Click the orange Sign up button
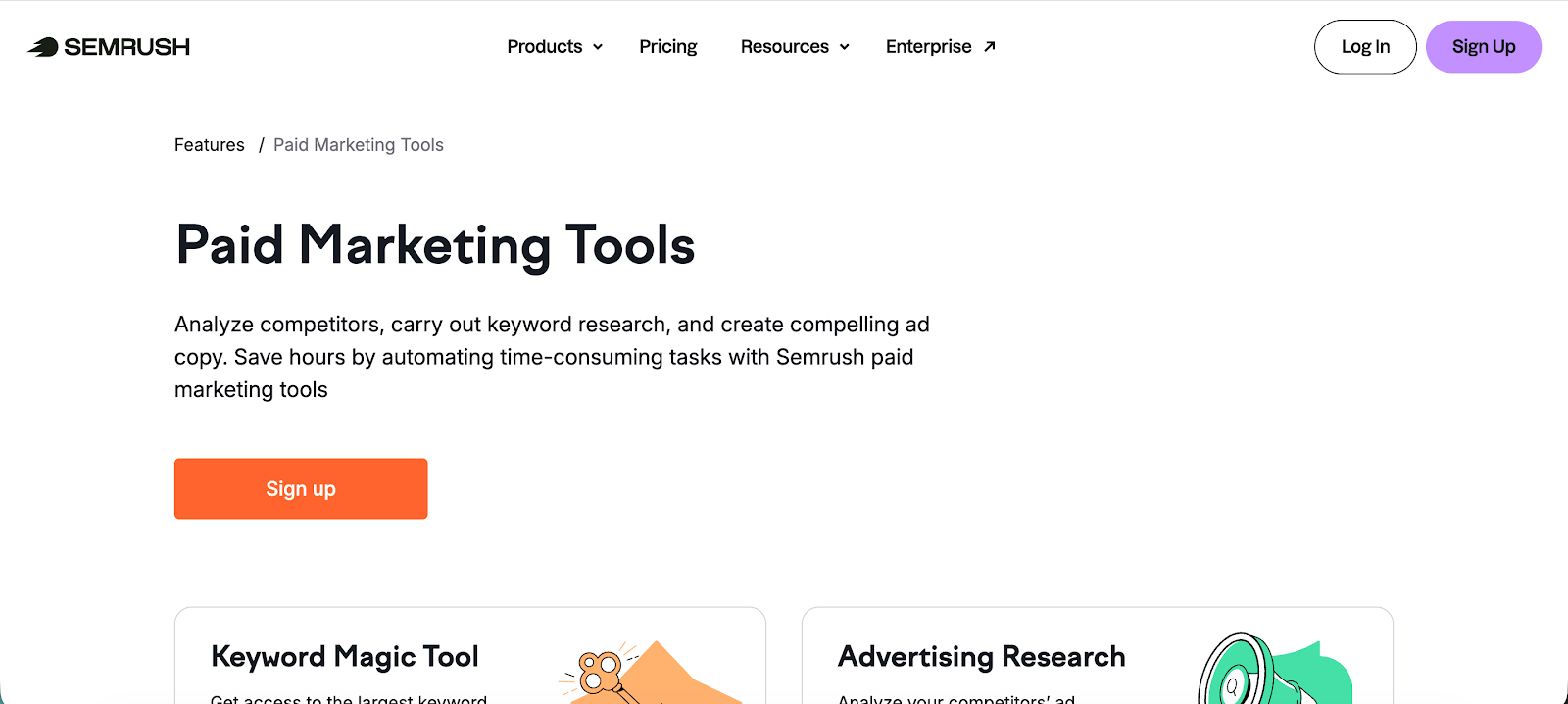The image size is (1568, 704). [301, 488]
